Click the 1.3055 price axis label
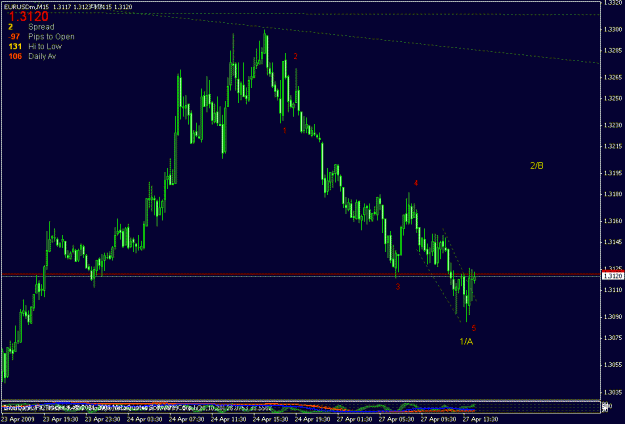The width and height of the screenshot is (625, 424). (611, 365)
